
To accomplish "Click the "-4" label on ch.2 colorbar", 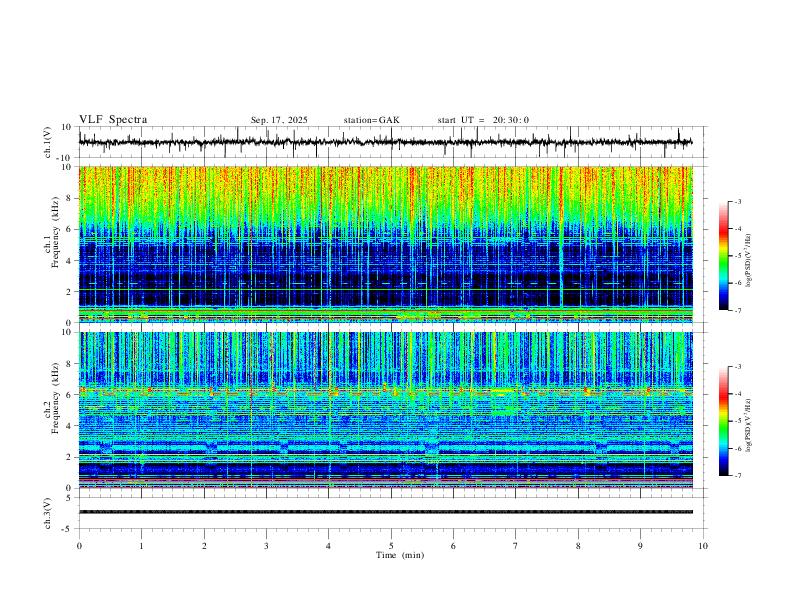I will point(737,394).
